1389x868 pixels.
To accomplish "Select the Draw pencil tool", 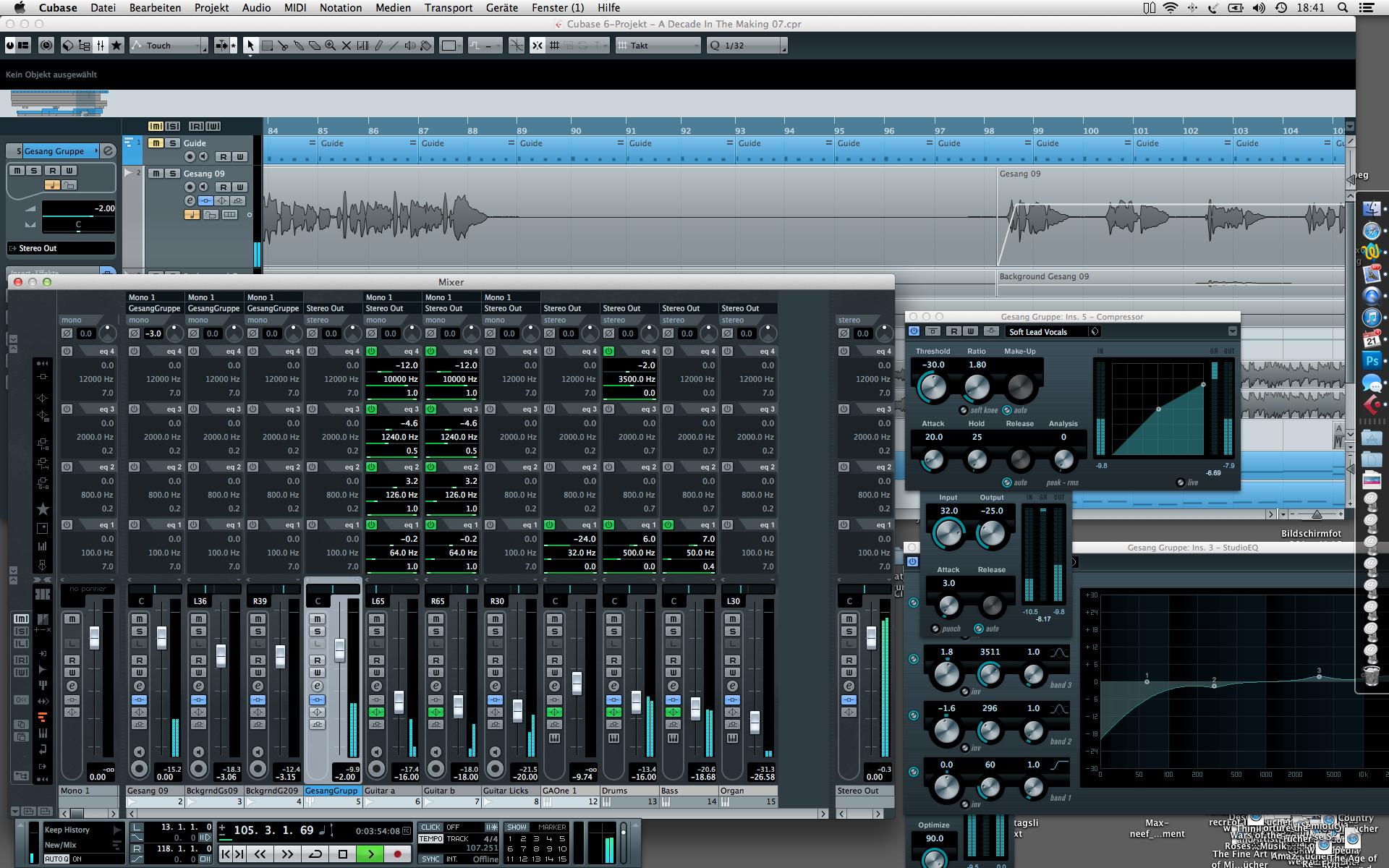I will click(x=378, y=46).
